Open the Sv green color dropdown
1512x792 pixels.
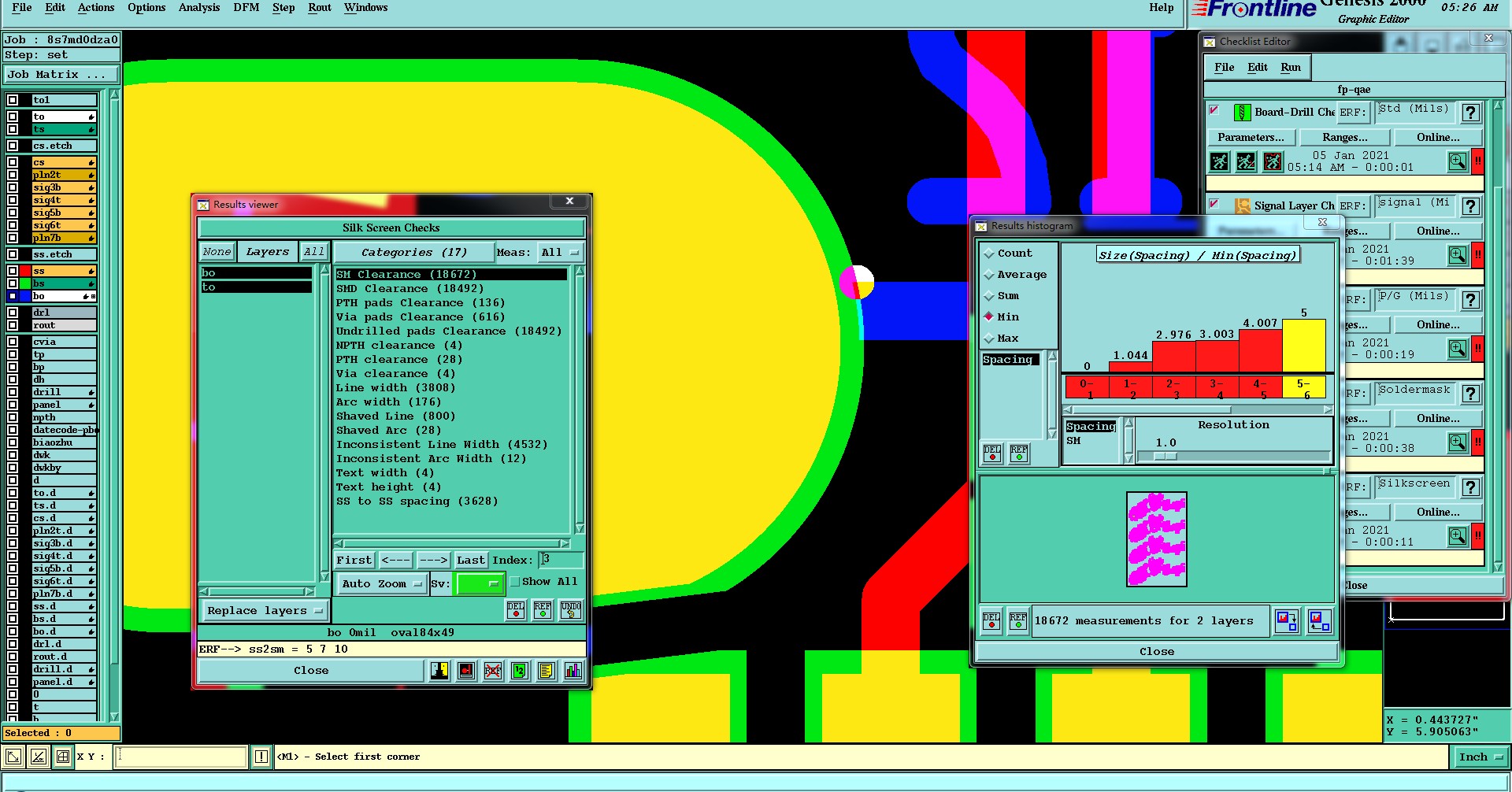click(480, 584)
